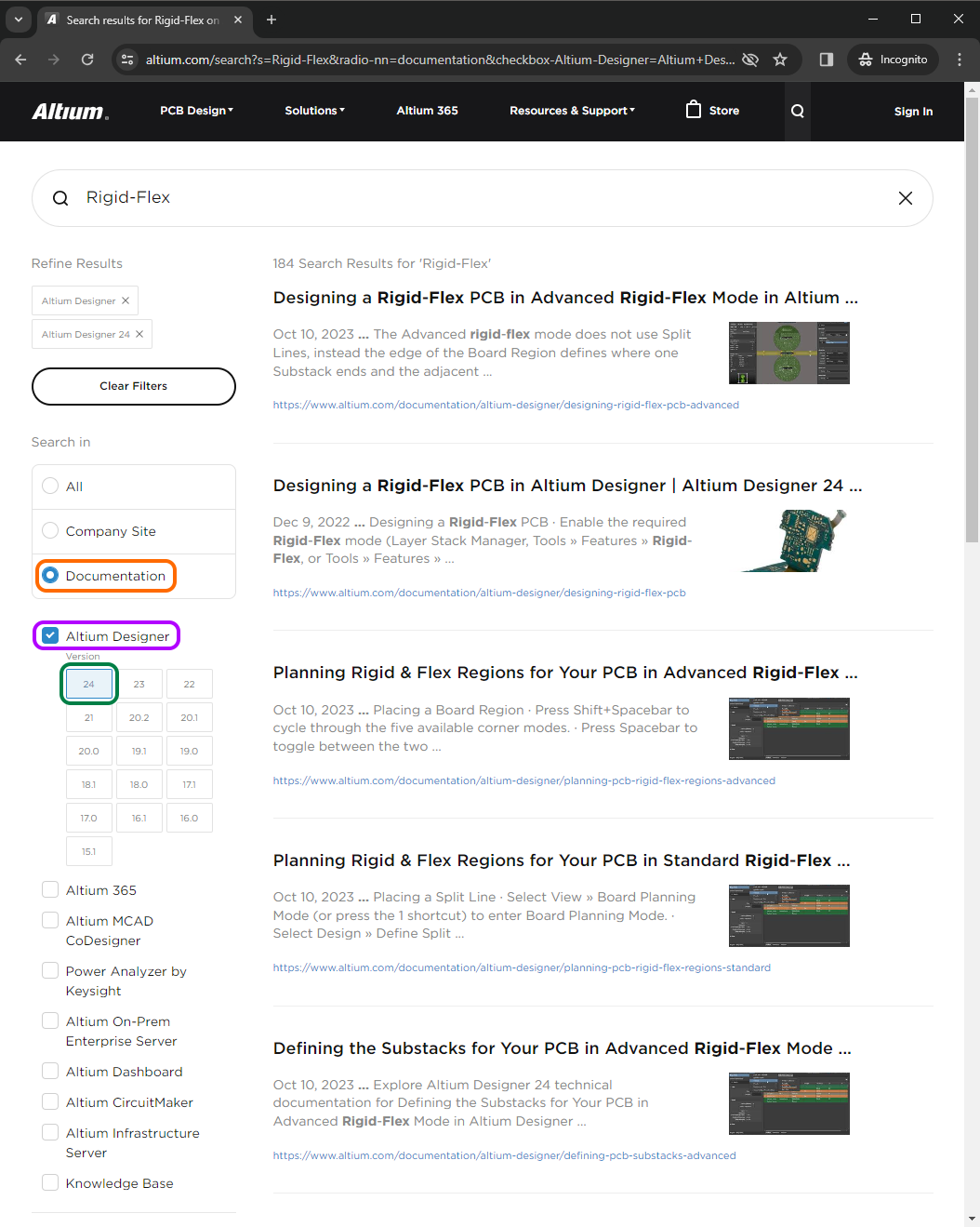Click the third-party cookies blocked eye icon
Image resolution: width=980 pixels, height=1227 pixels.
tap(750, 60)
